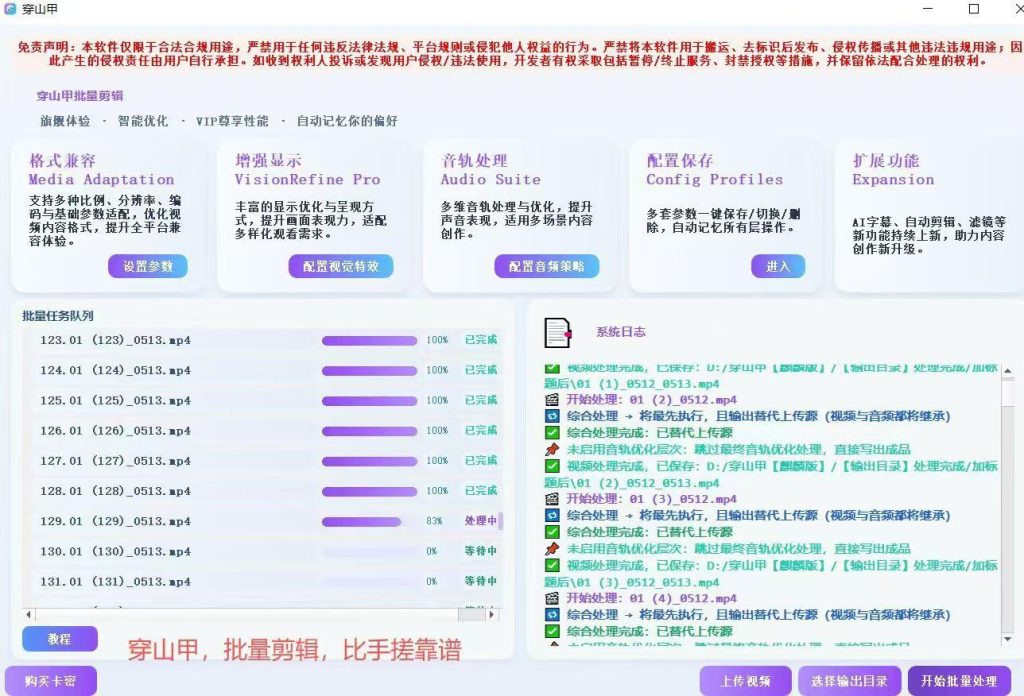Click 选择输出目录 button
This screenshot has height=696, width=1024.
(849, 681)
